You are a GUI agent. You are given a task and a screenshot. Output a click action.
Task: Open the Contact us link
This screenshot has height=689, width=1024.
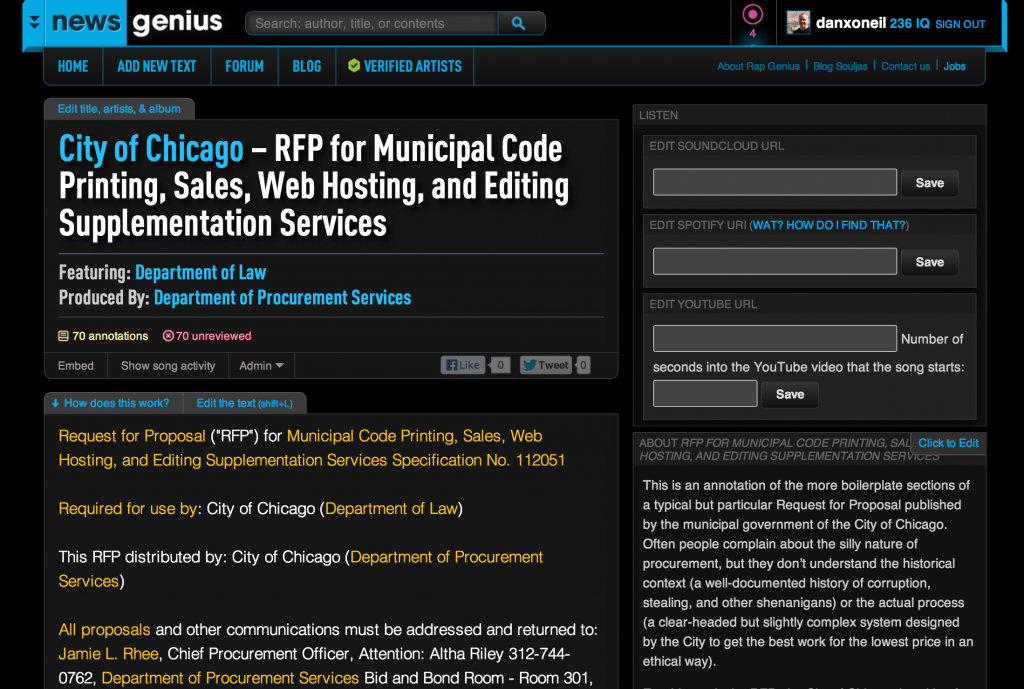[905, 66]
